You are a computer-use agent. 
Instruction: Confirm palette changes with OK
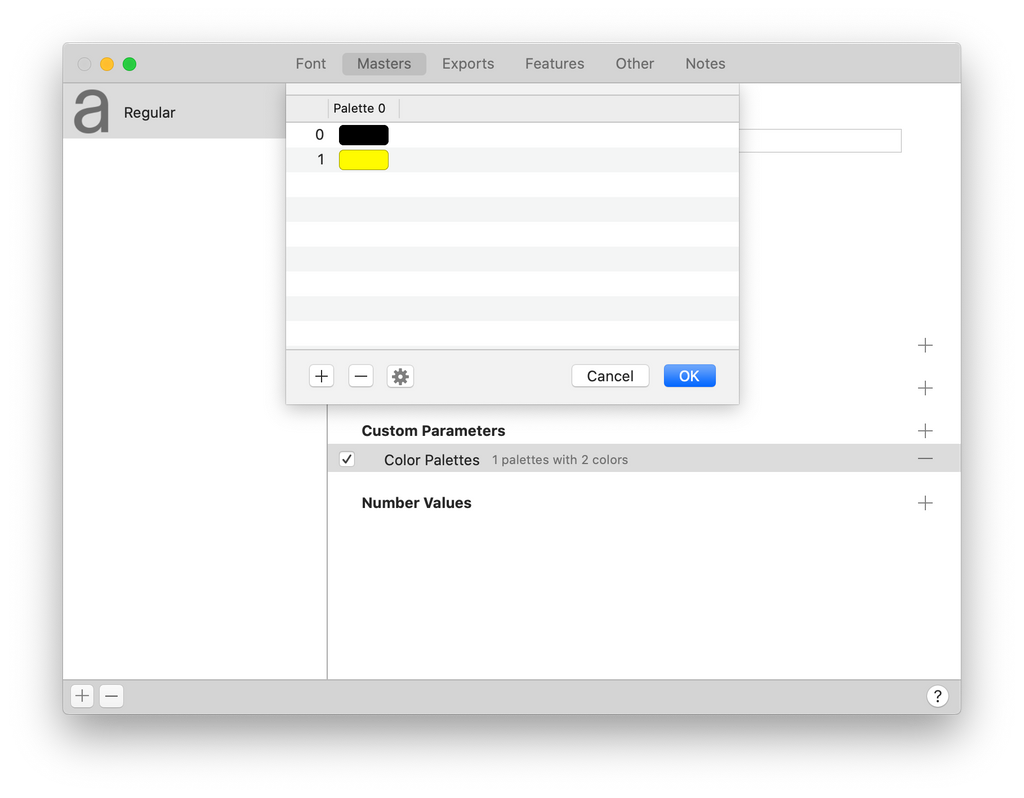689,375
